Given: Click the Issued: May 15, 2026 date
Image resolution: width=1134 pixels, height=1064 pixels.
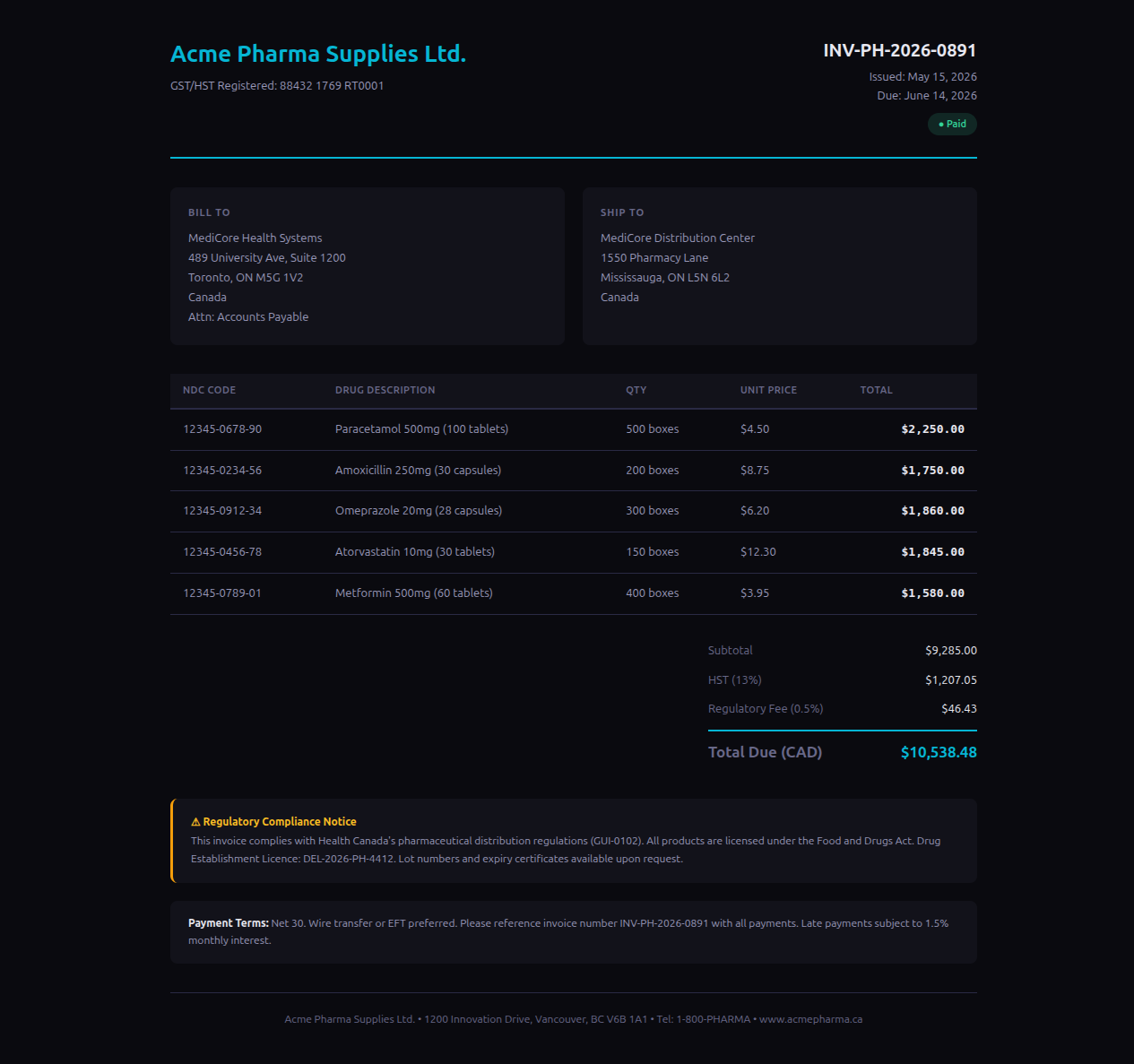Looking at the screenshot, I should click(922, 77).
